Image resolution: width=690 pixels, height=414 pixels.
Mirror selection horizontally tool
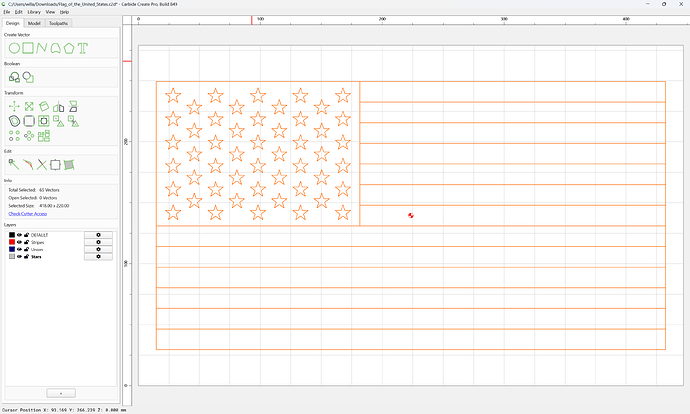pos(59,106)
